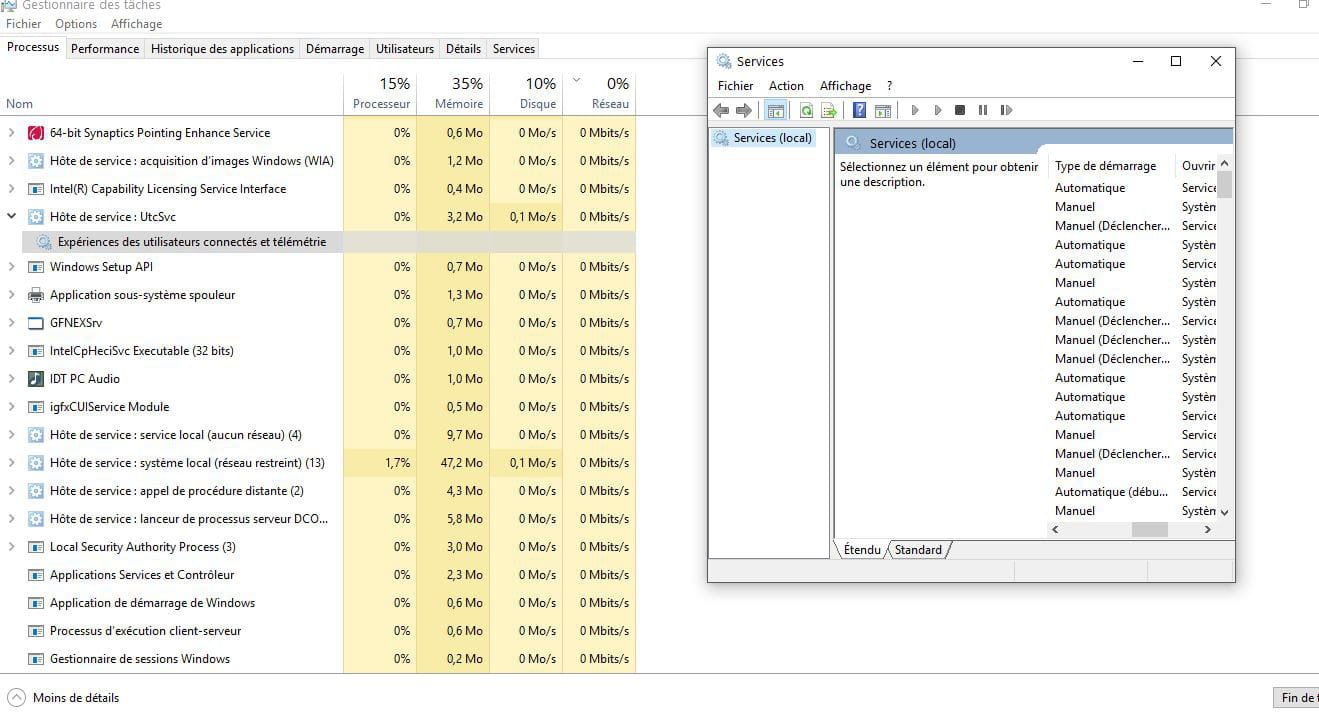
Task: Click the Local Security Authority Process icon
Action: (36, 547)
